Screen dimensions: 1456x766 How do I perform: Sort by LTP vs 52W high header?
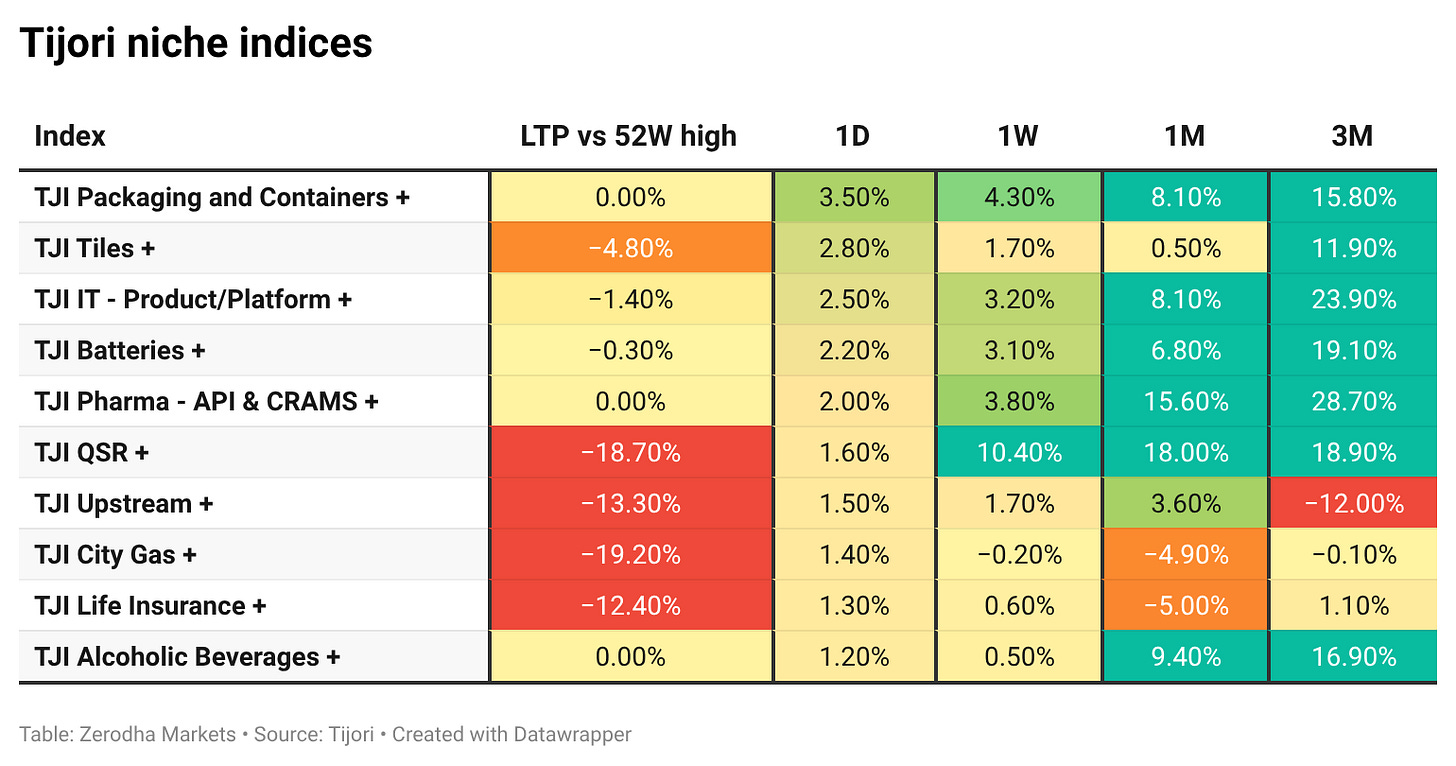[629, 135]
